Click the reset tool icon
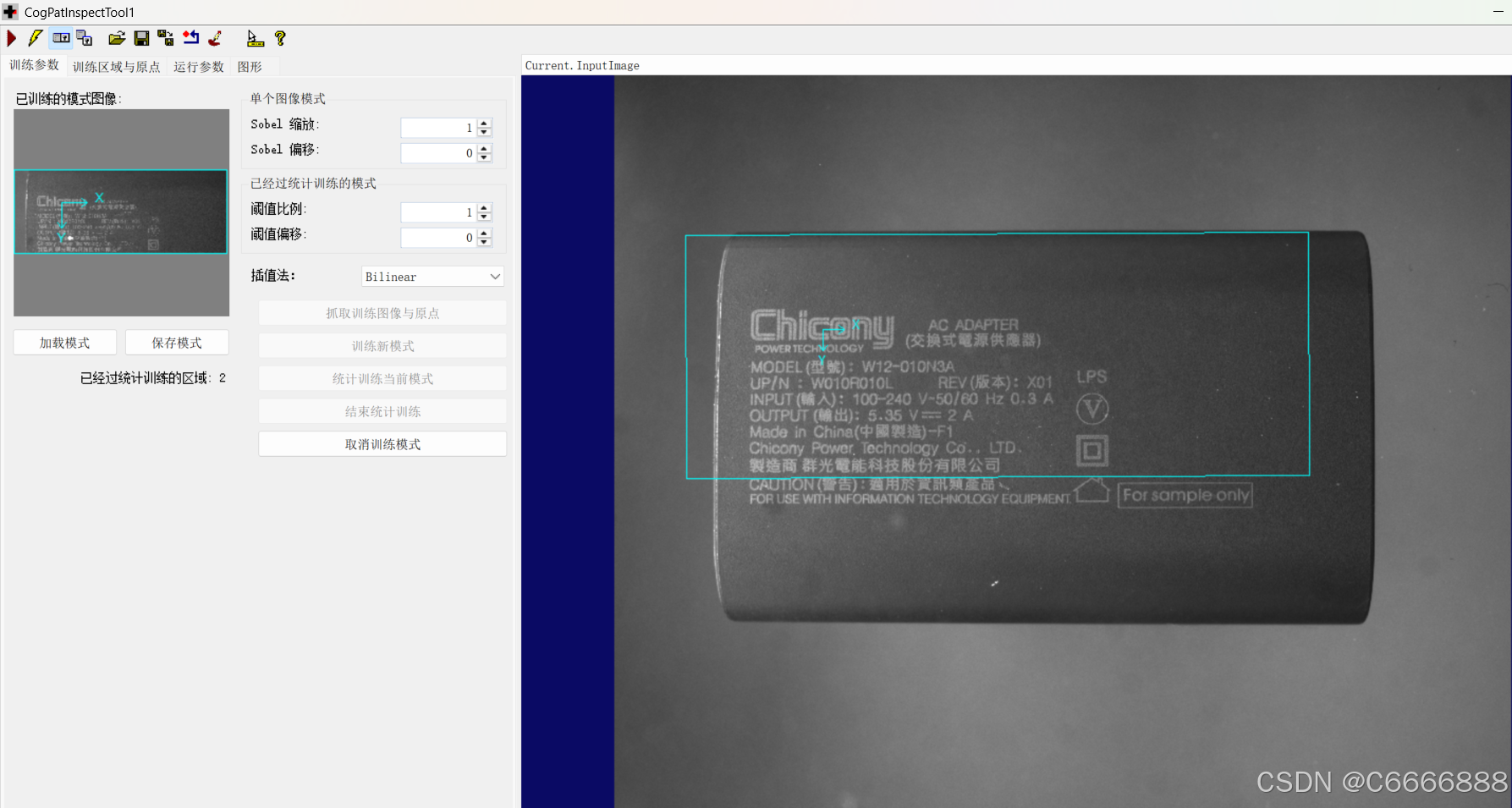Viewport: 1512px width, 808px height. pyautogui.click(x=191, y=38)
